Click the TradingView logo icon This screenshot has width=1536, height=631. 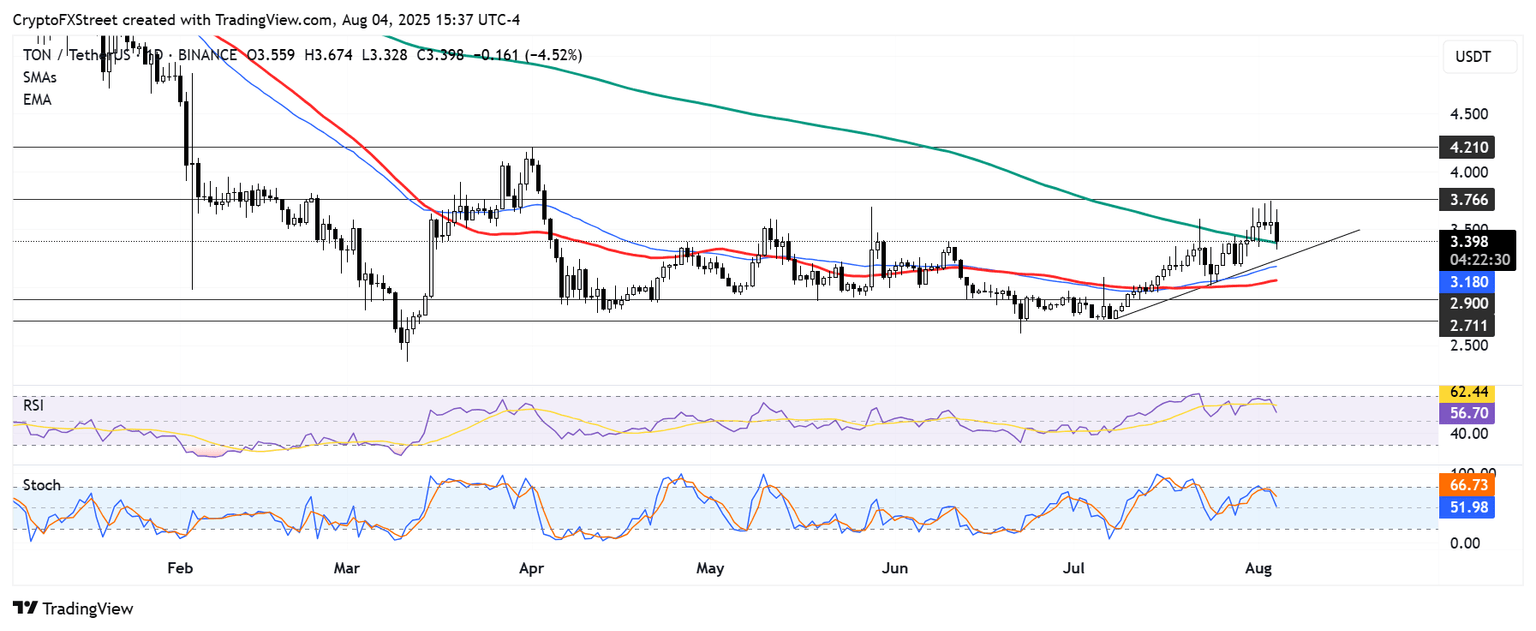tap(25, 608)
